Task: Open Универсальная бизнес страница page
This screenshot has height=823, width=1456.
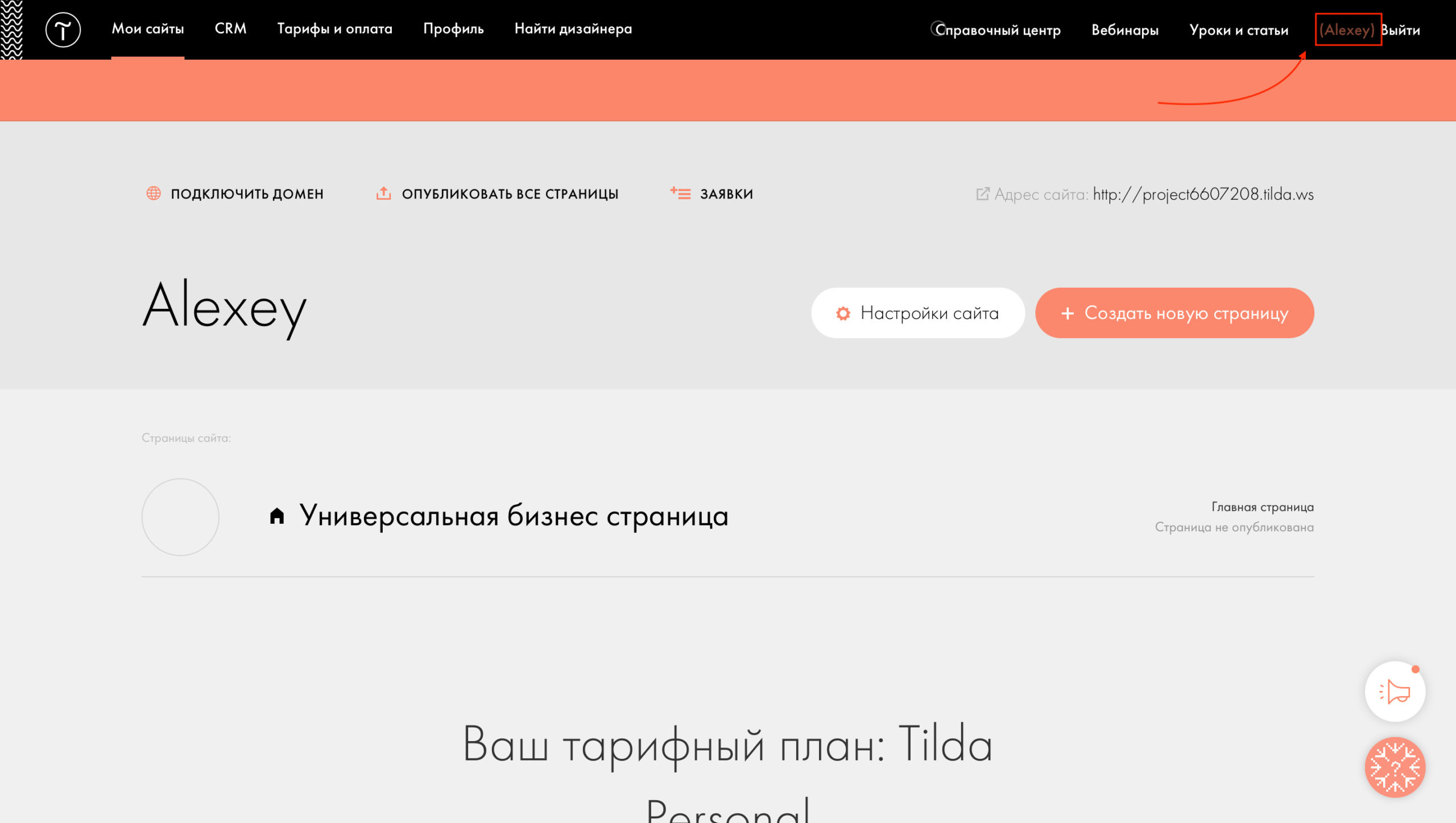Action: click(x=514, y=516)
